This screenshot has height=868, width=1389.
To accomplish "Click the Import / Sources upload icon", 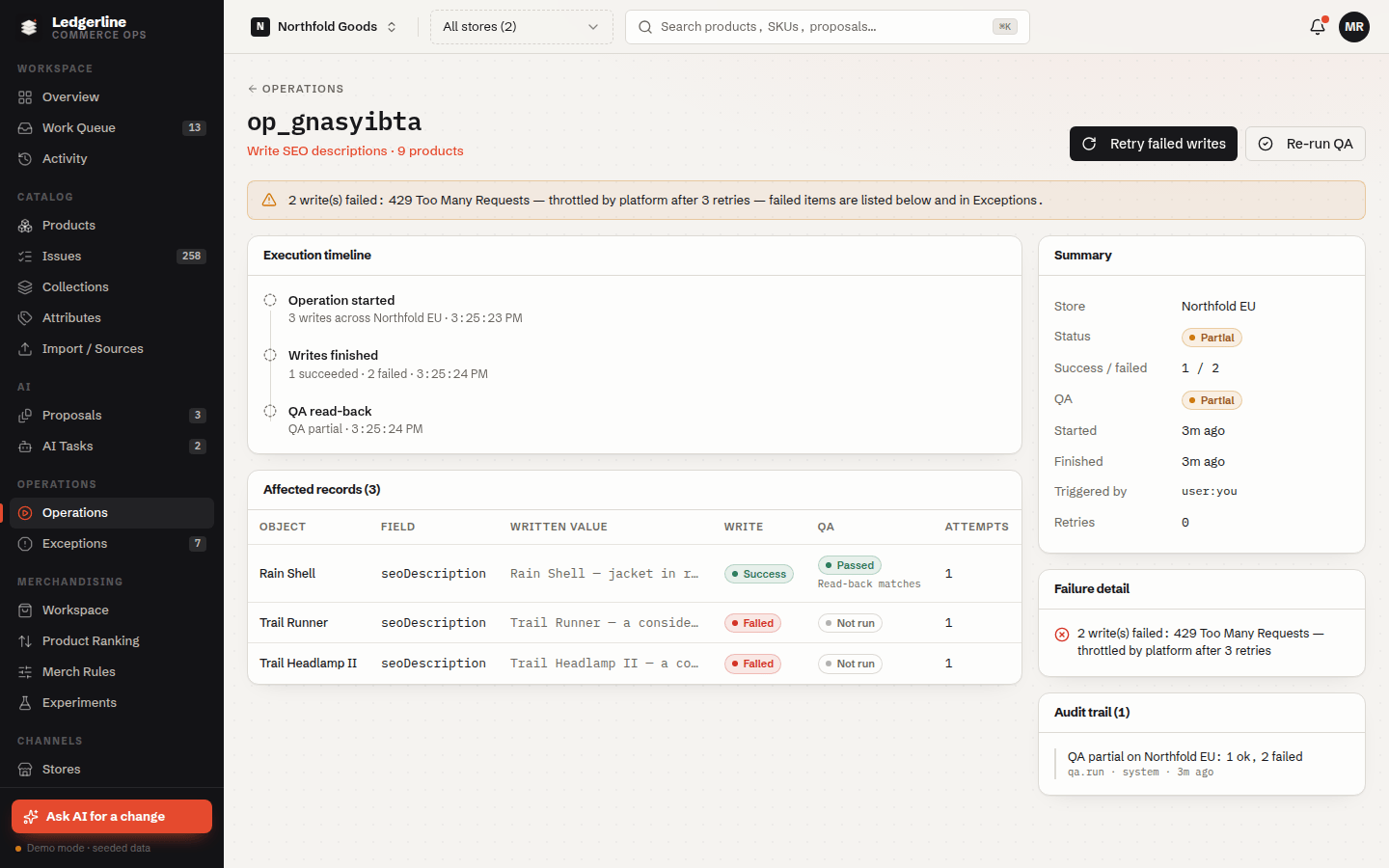I will click(25, 349).
